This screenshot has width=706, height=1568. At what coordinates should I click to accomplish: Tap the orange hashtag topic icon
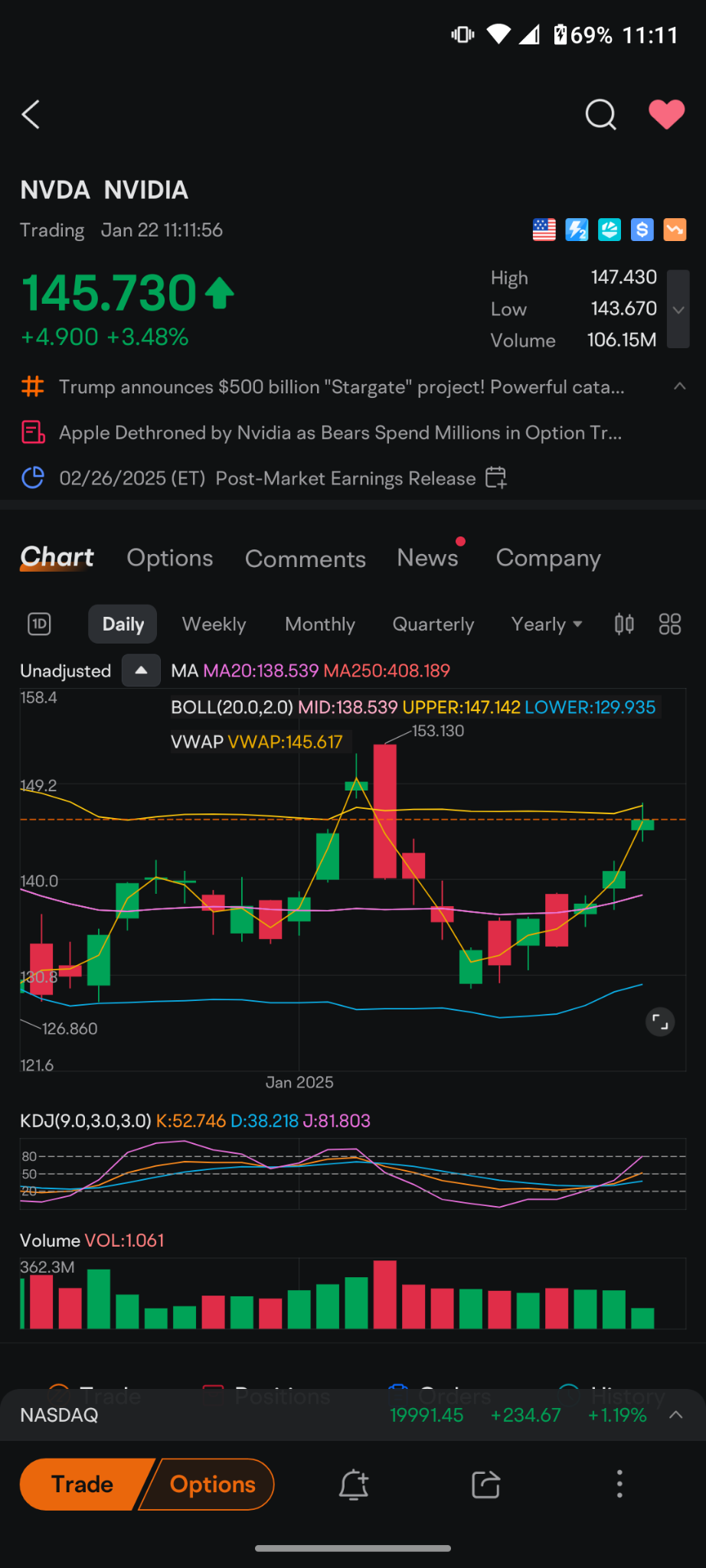[x=32, y=386]
